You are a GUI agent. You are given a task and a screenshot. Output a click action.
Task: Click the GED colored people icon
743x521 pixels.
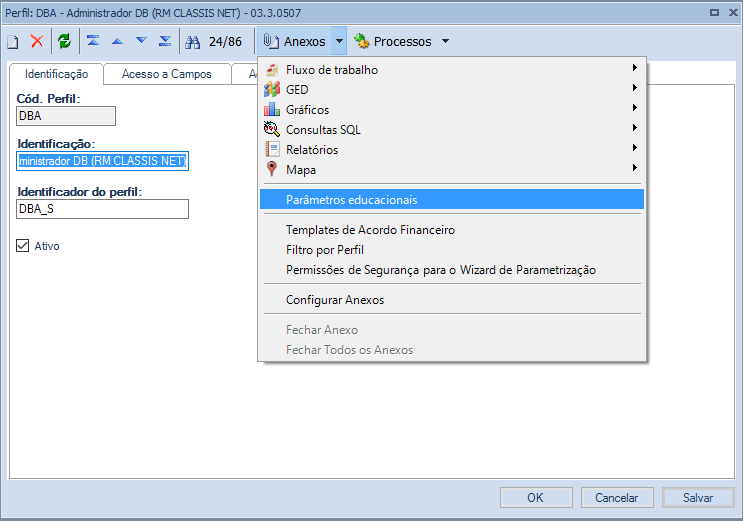tap(272, 89)
